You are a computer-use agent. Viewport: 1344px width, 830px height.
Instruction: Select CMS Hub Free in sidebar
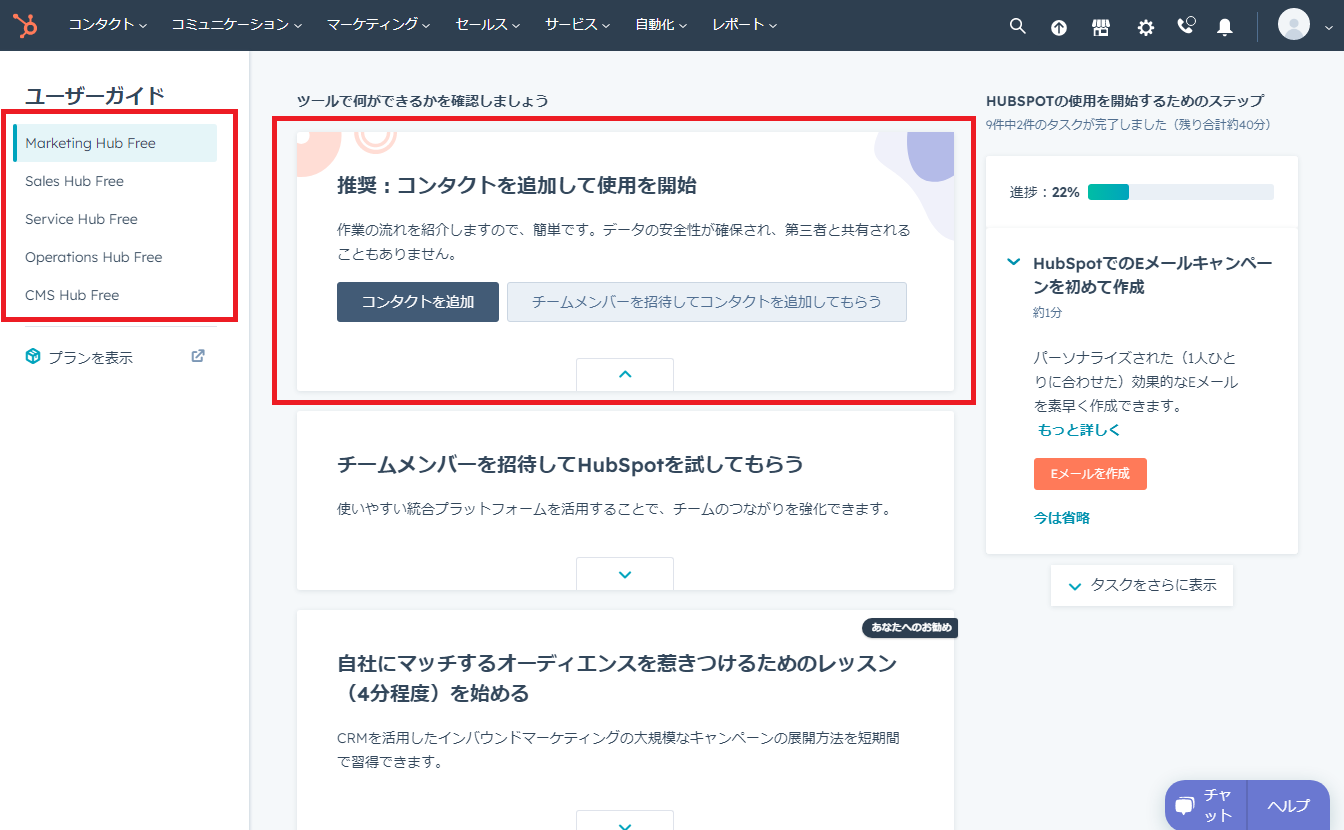(72, 295)
